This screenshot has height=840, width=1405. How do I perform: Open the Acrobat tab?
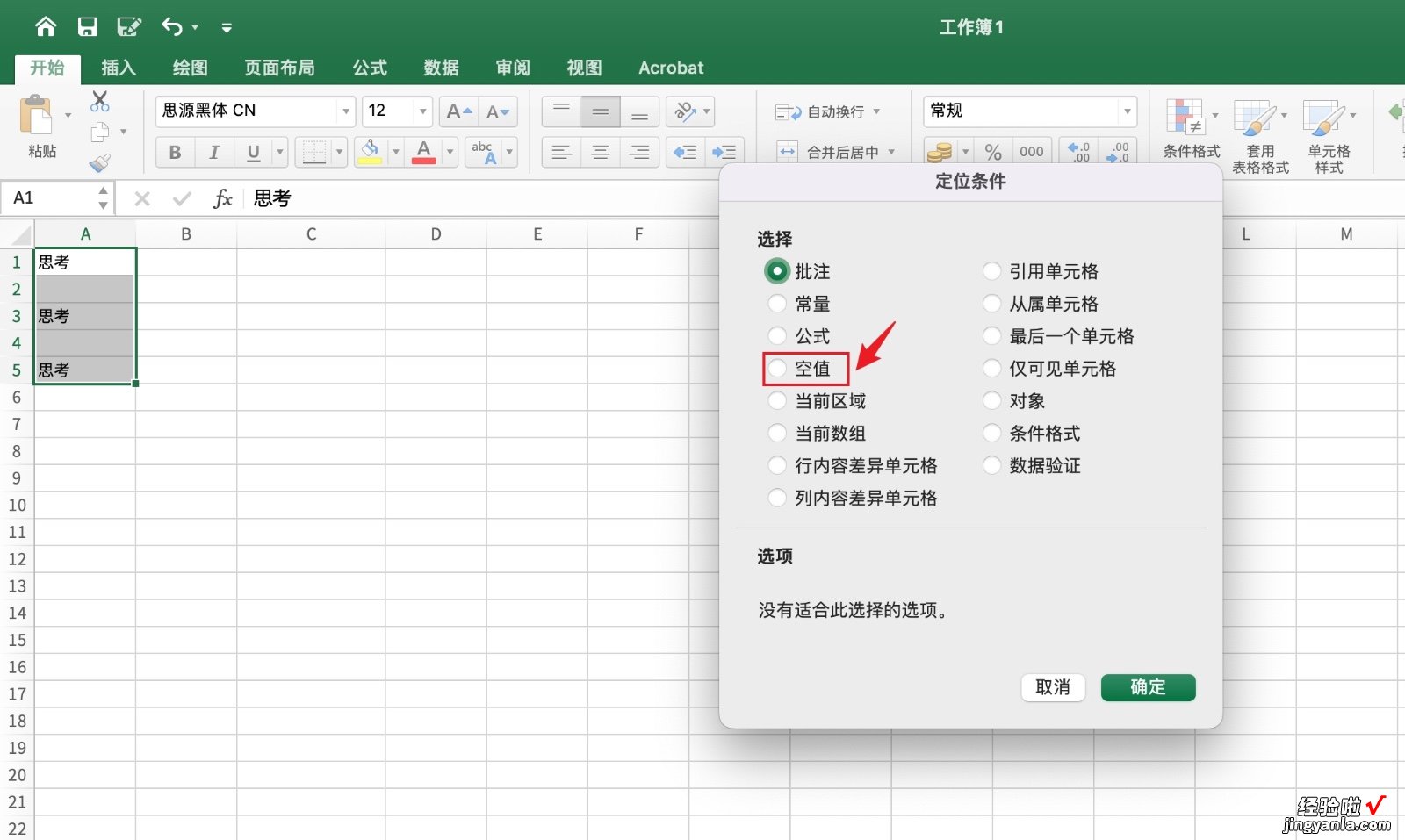[671, 68]
